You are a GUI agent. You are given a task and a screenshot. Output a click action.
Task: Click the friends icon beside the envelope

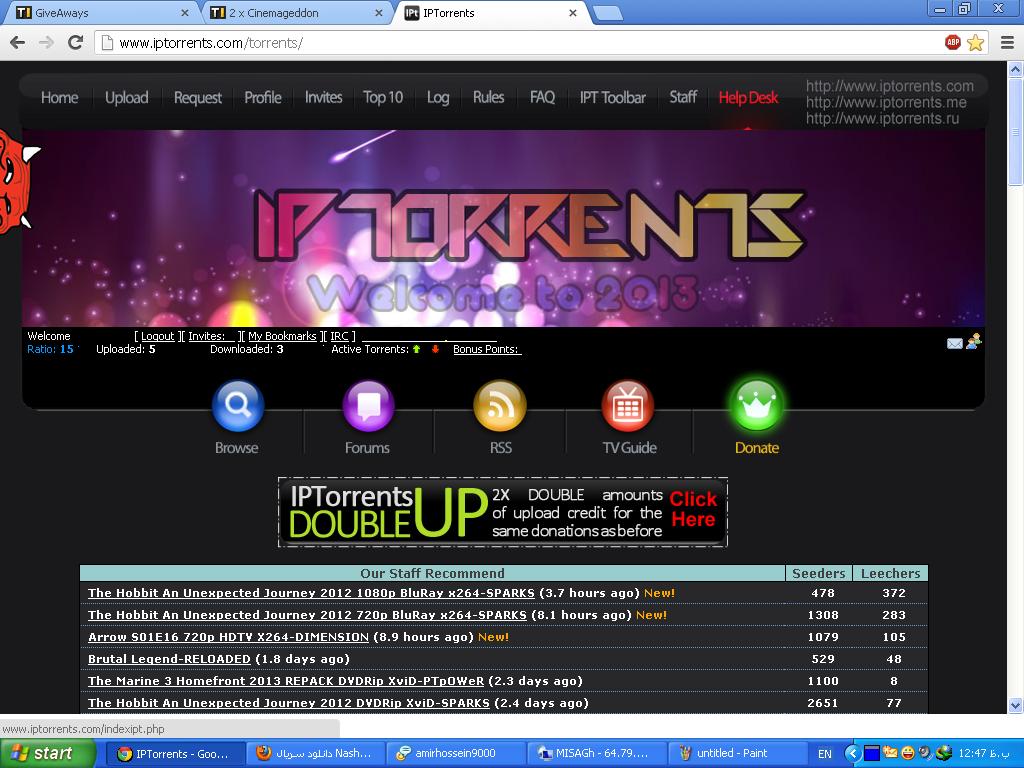(x=973, y=342)
